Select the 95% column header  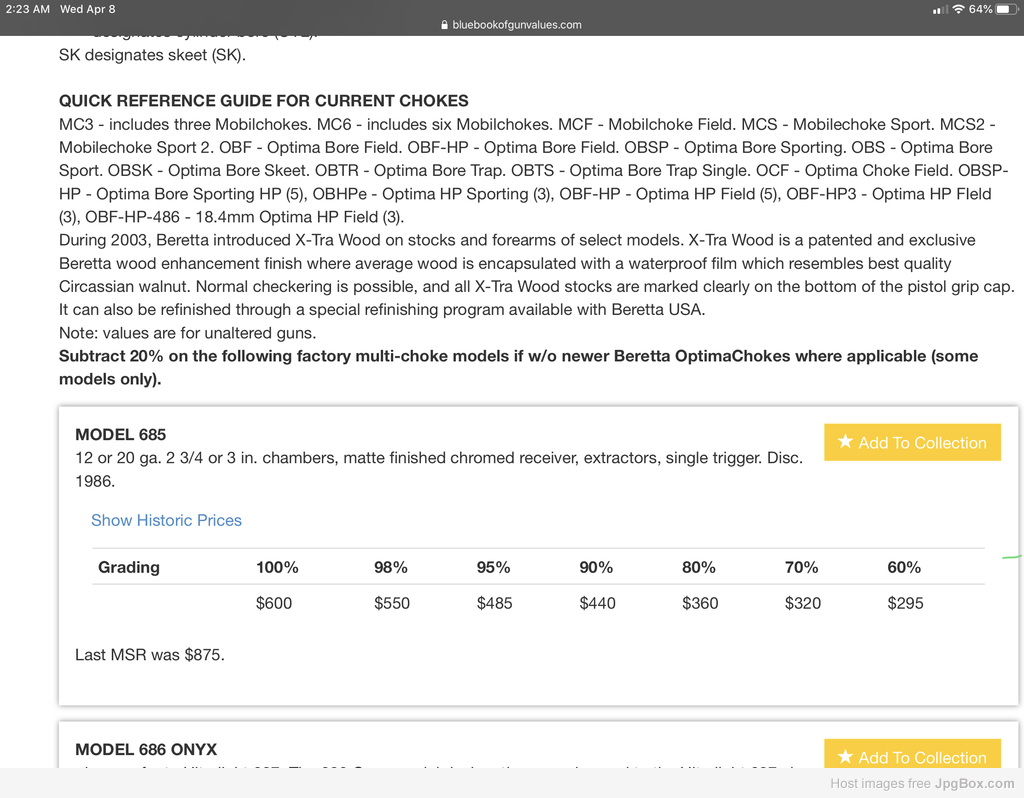pyautogui.click(x=493, y=567)
